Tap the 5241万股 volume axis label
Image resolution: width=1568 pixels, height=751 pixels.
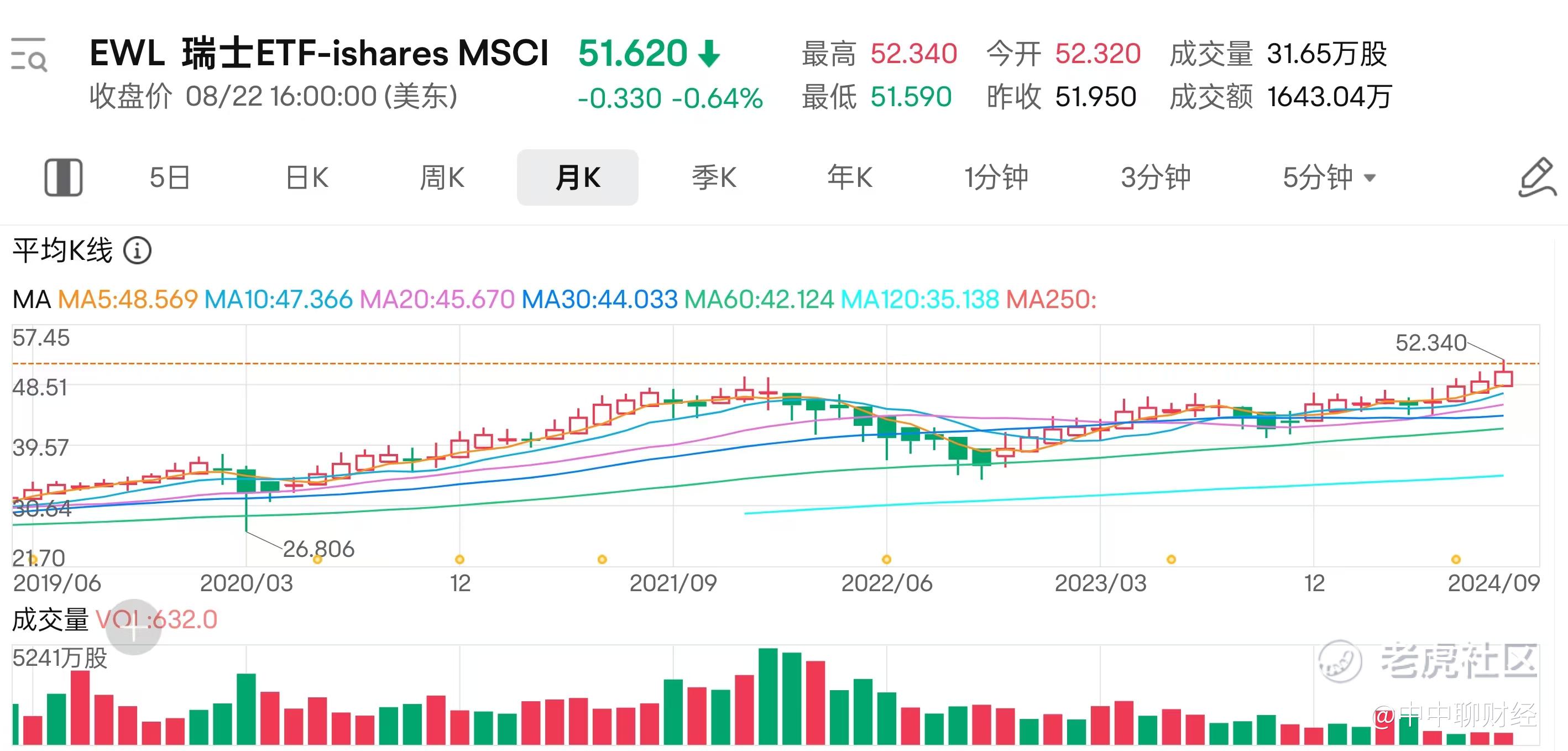(60, 658)
